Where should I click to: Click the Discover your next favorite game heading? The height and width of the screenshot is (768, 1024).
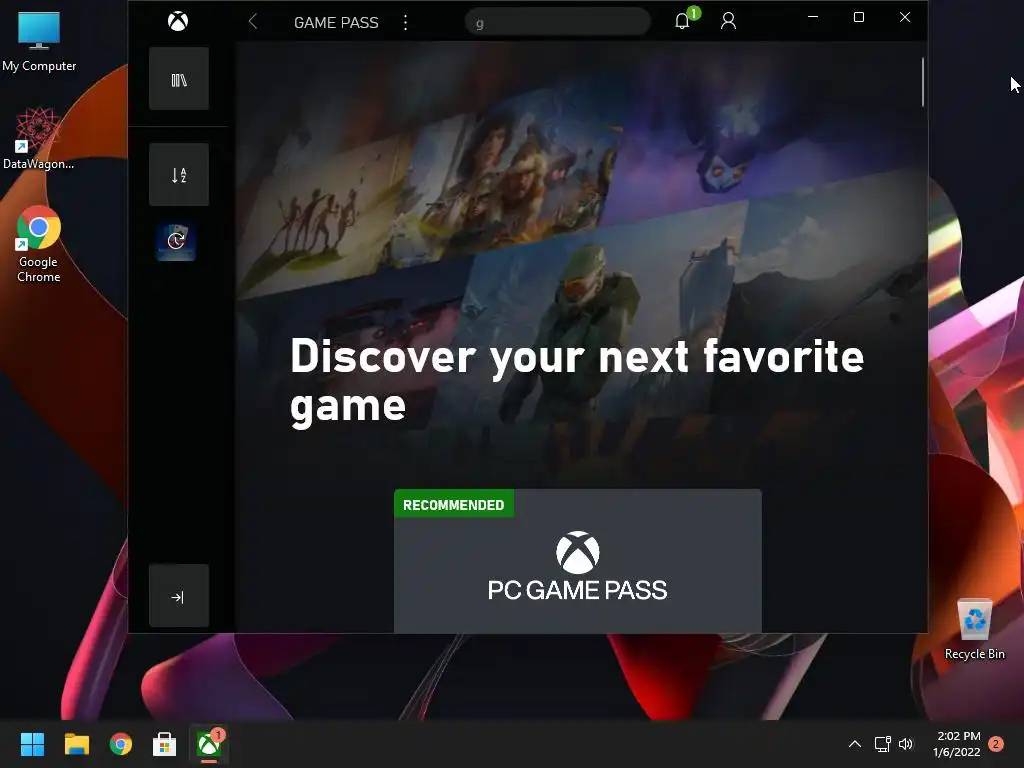pos(577,381)
